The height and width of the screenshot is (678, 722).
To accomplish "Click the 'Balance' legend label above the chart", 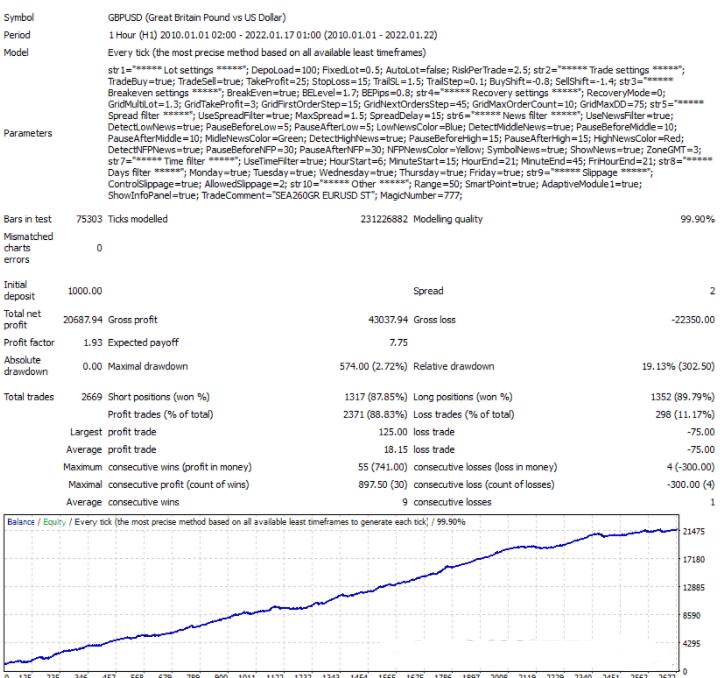I will (23, 521).
